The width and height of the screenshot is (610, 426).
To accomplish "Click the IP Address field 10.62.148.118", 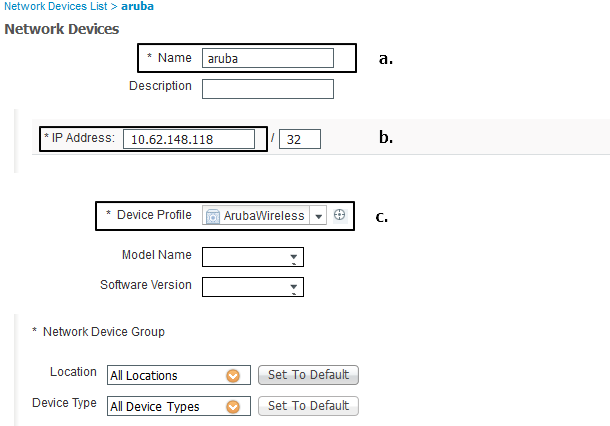I will point(189,139).
